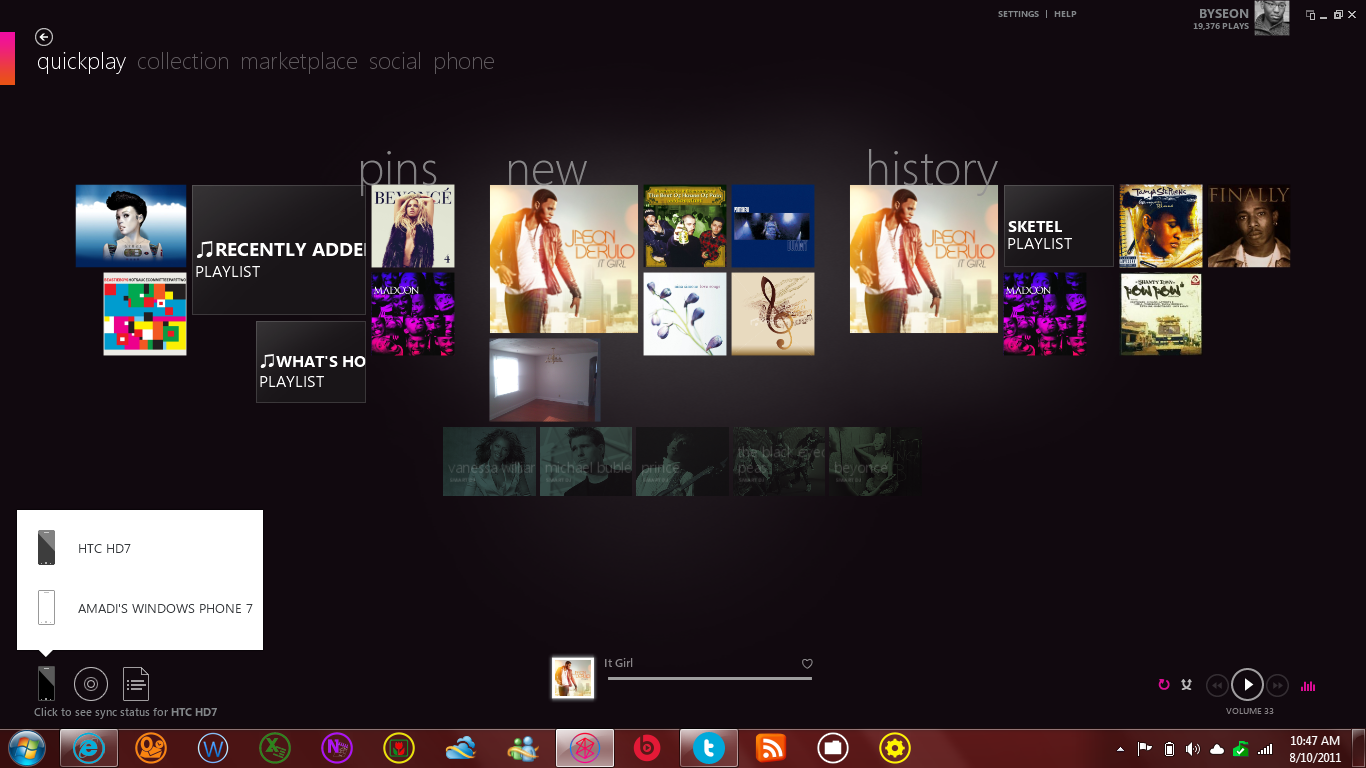The width and height of the screenshot is (1366, 768).
Task: Open the Finally album in history
Action: (1249, 226)
